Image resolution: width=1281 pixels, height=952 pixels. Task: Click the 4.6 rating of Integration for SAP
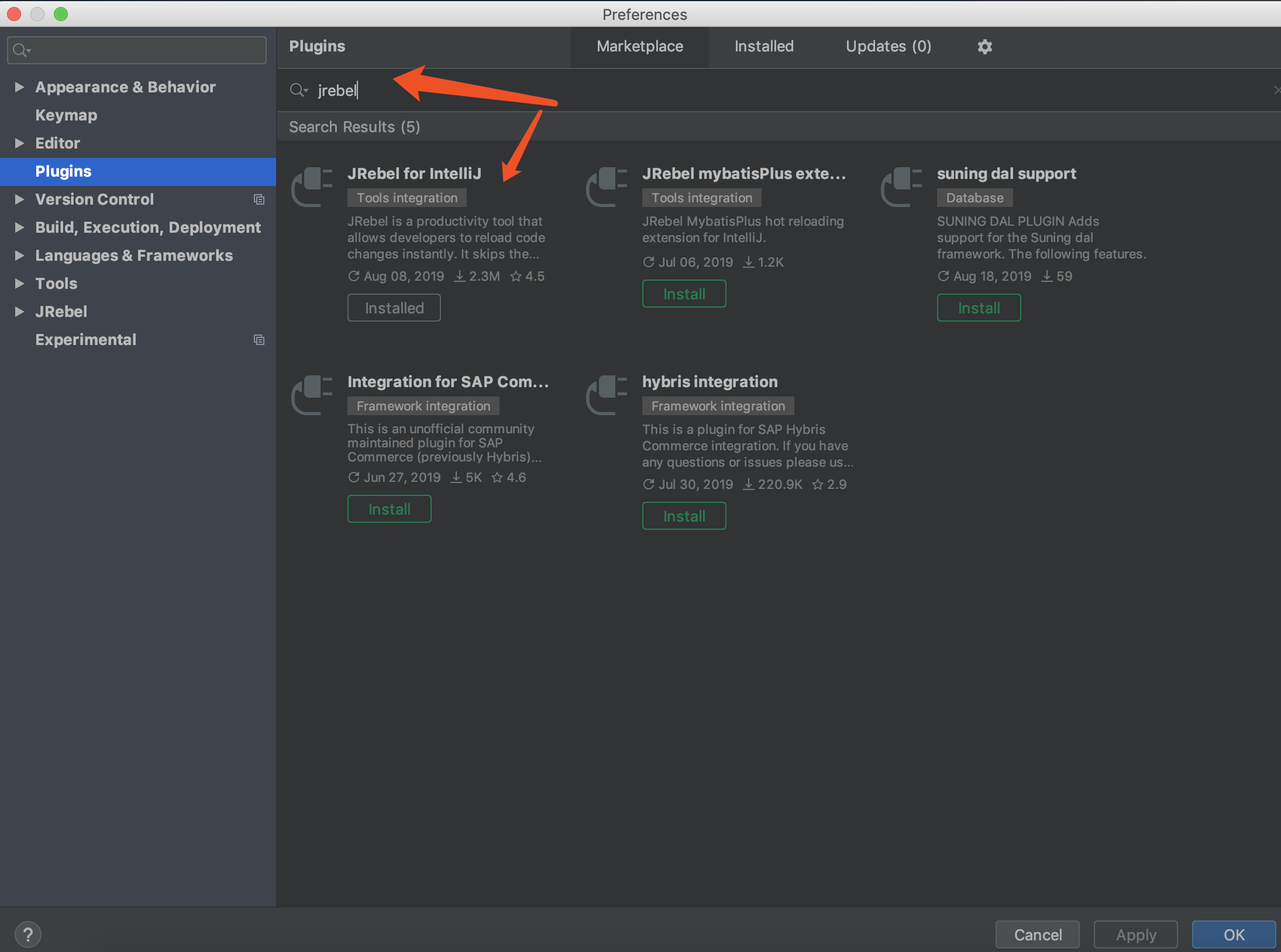point(509,477)
